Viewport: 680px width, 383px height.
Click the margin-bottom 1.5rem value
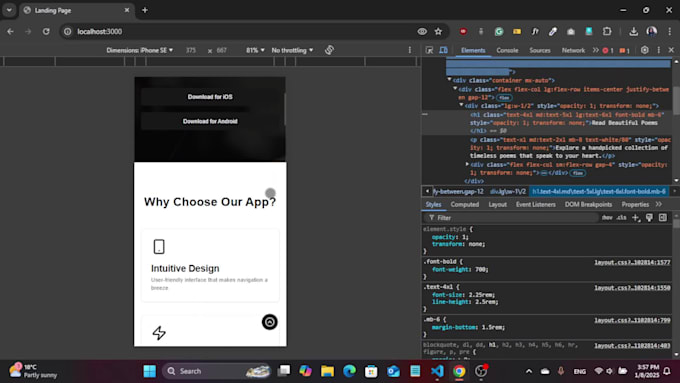click(x=492, y=327)
